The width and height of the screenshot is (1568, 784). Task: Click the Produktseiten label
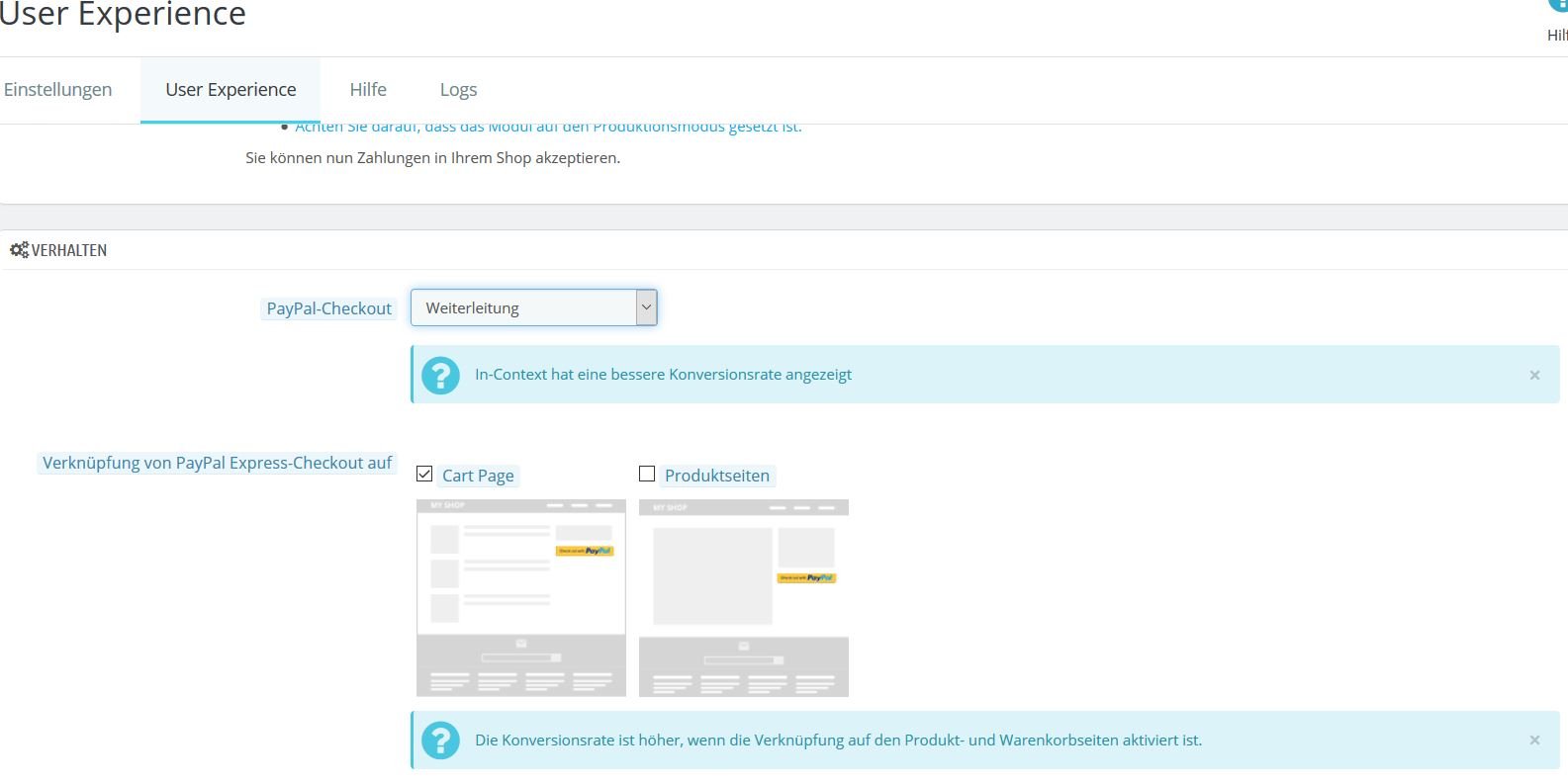tap(717, 476)
